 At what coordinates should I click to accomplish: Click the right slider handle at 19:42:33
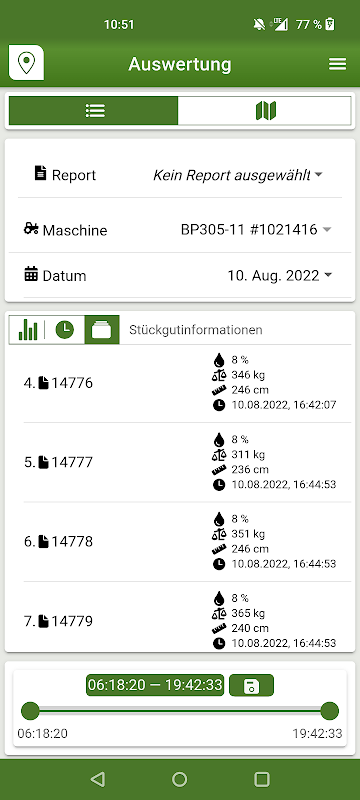(329, 710)
